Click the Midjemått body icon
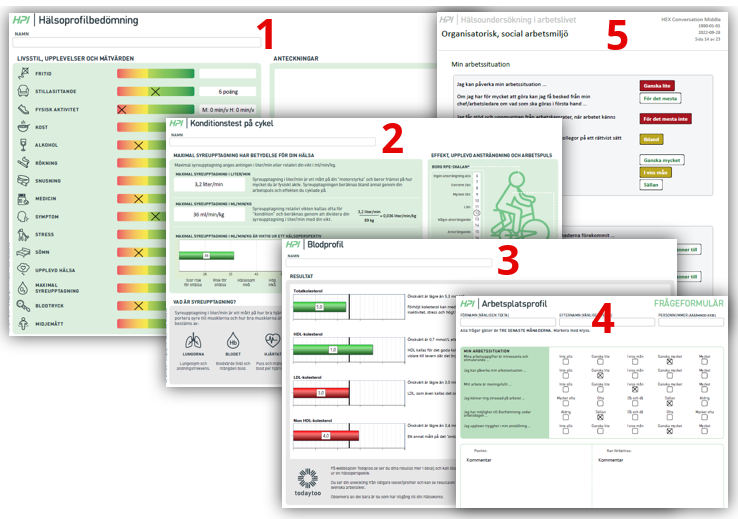The width and height of the screenshot is (738, 519). tap(24, 324)
